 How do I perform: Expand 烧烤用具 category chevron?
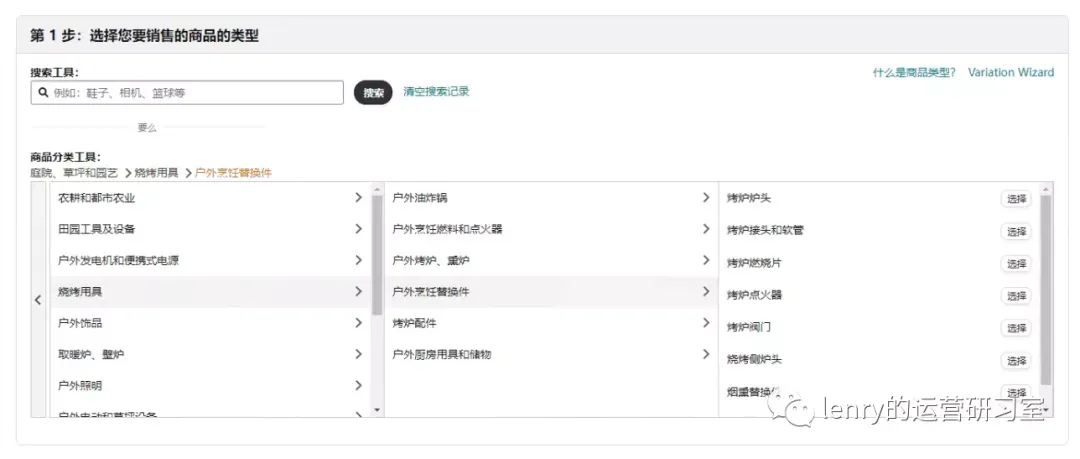(358, 292)
